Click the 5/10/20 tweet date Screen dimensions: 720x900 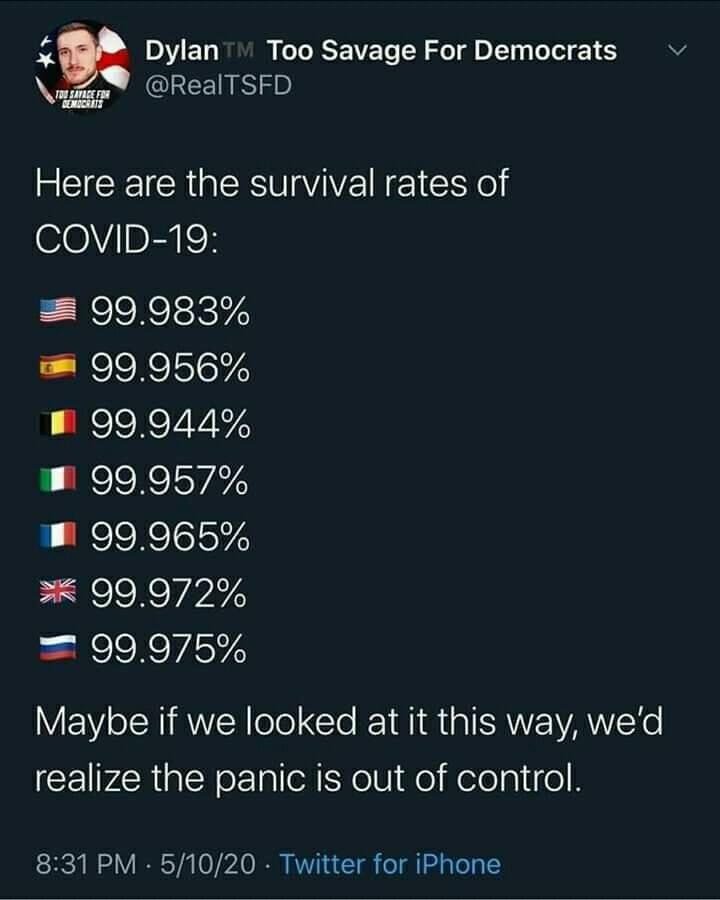207,864
